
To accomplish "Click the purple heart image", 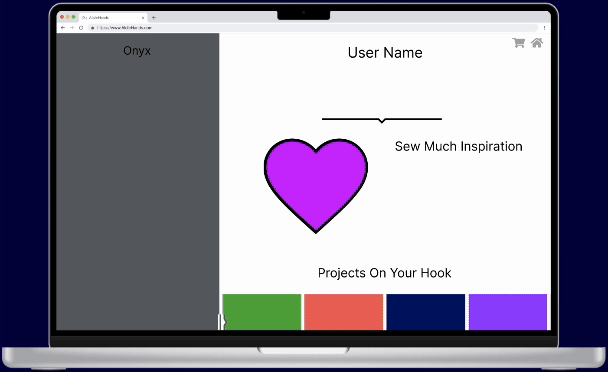I will point(316,186).
